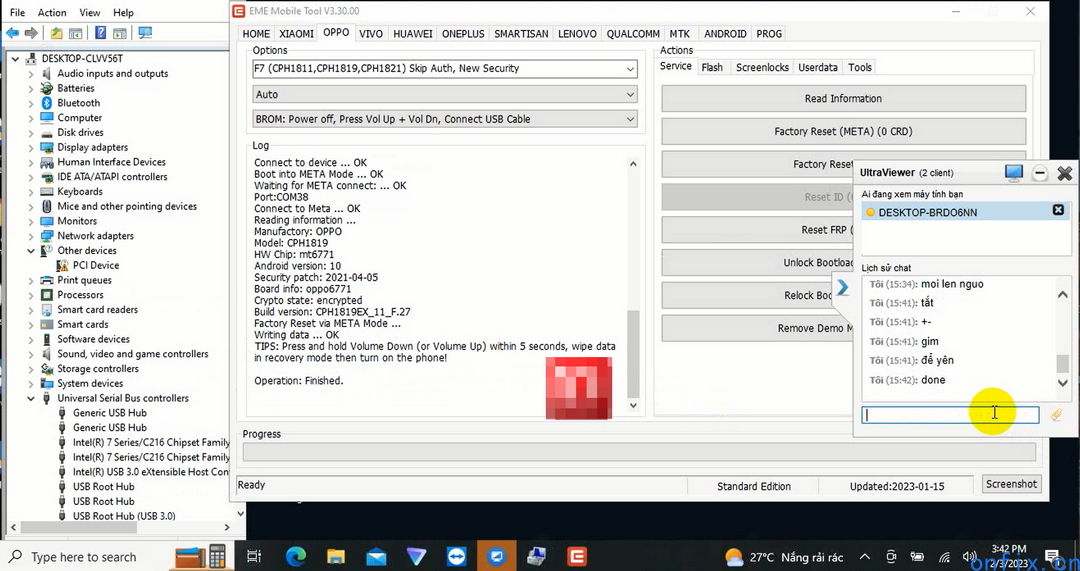Switch to the QUALCOMM tab
This screenshot has width=1080, height=571.
coord(633,34)
